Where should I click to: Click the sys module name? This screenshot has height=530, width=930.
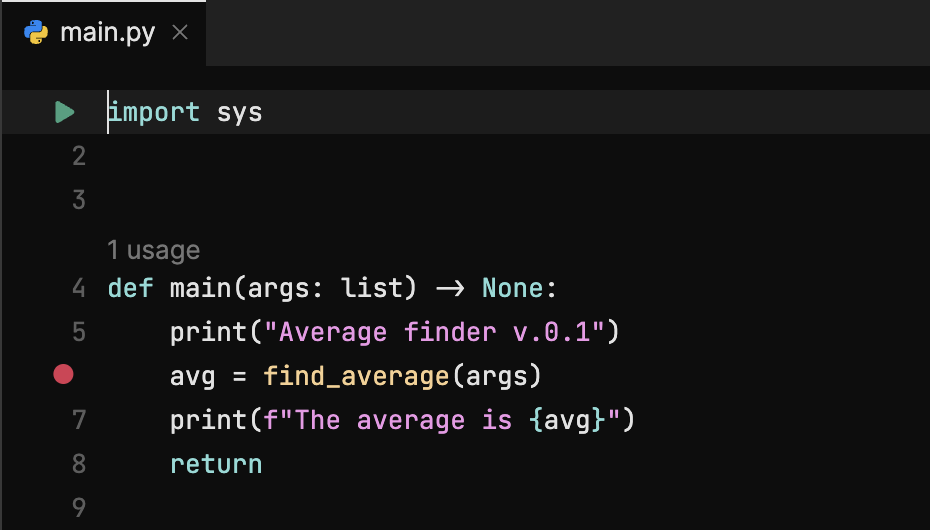coord(240,112)
